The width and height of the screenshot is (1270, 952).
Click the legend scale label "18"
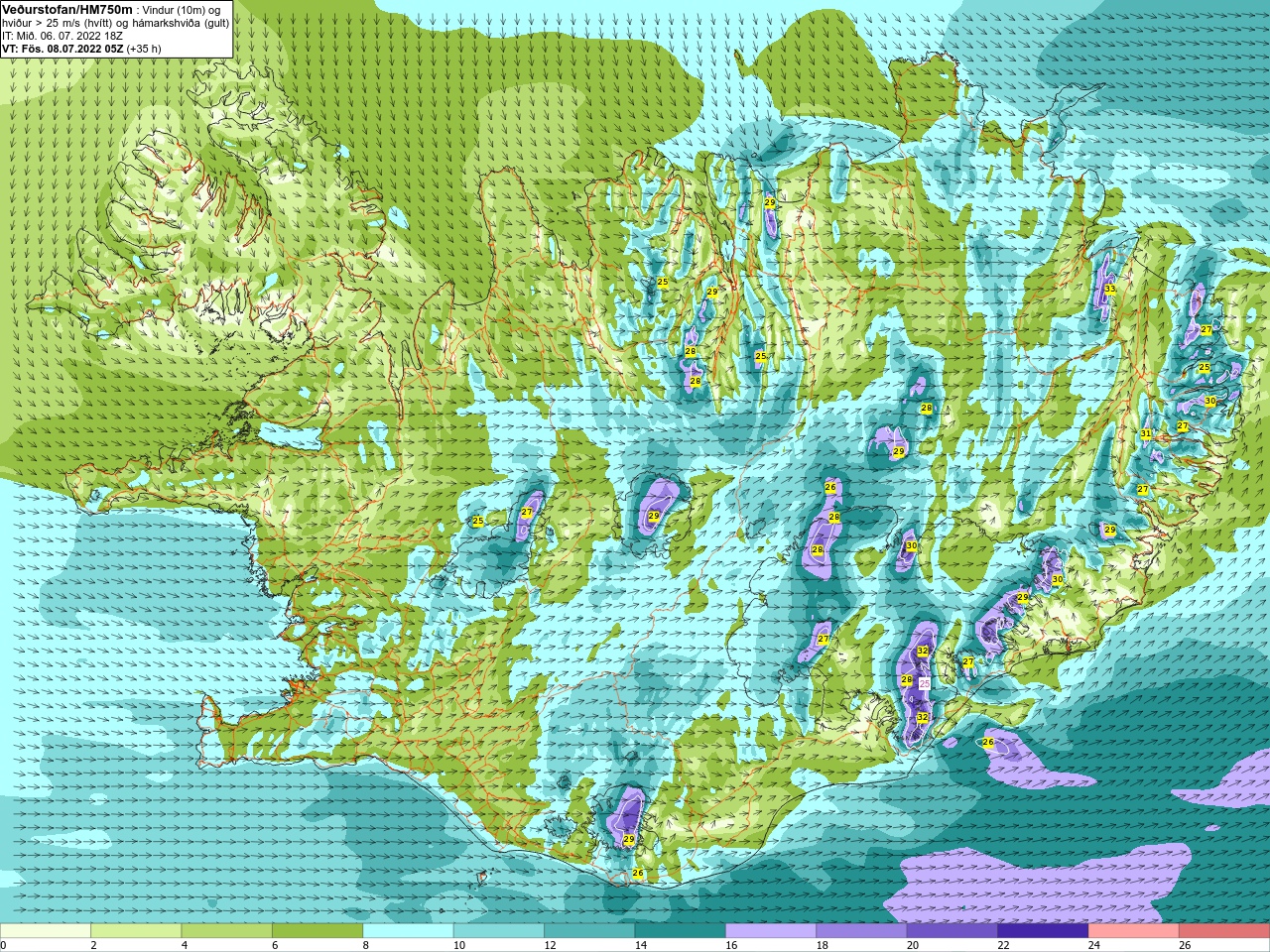tap(822, 945)
